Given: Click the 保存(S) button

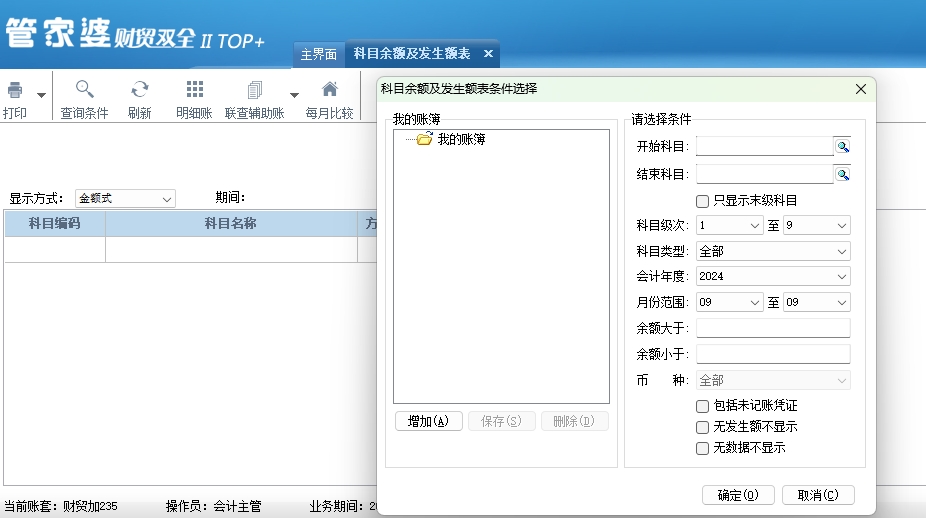Looking at the screenshot, I should coord(501,421).
